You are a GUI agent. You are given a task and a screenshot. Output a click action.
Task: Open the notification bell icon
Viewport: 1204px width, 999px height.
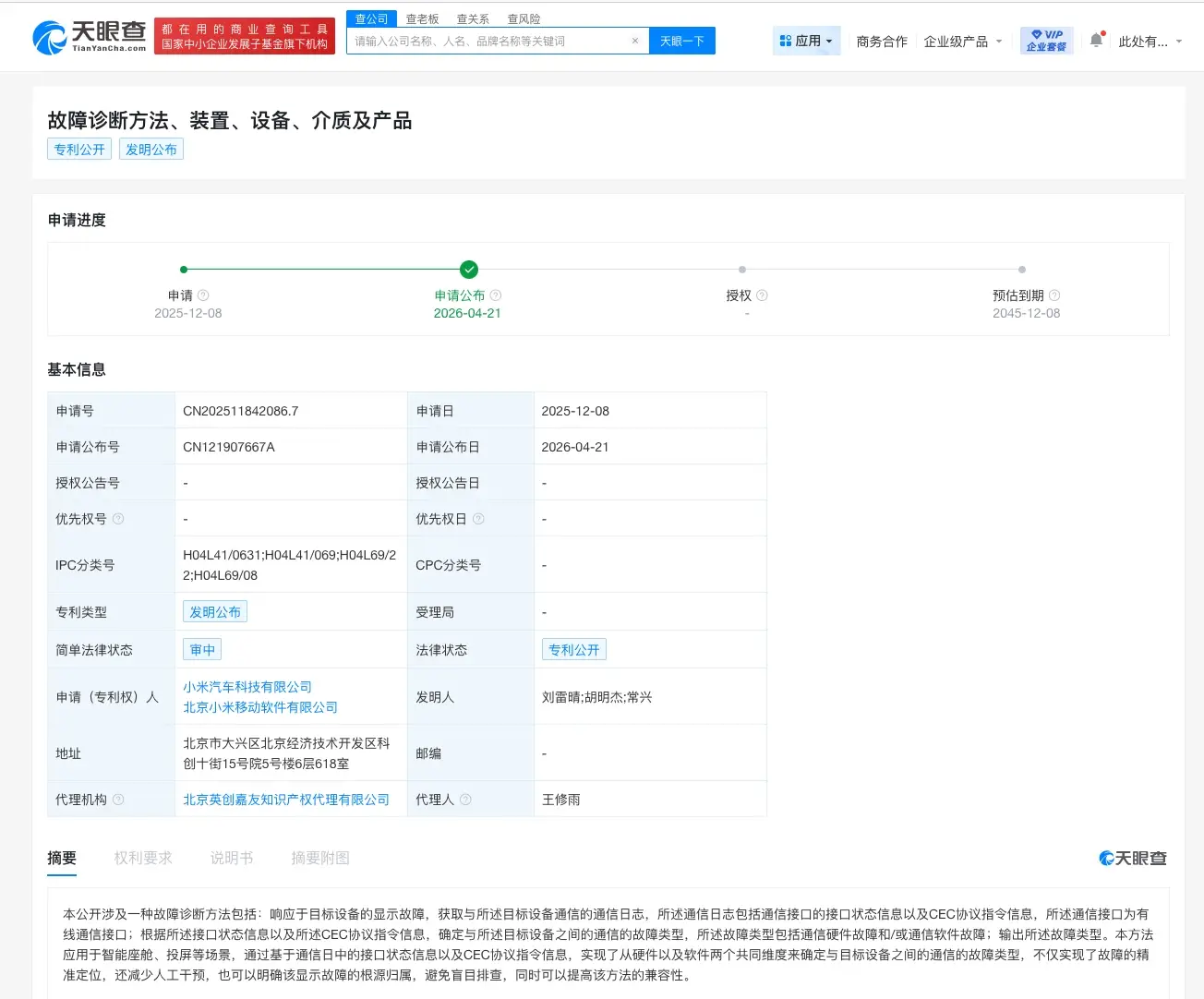1095,39
